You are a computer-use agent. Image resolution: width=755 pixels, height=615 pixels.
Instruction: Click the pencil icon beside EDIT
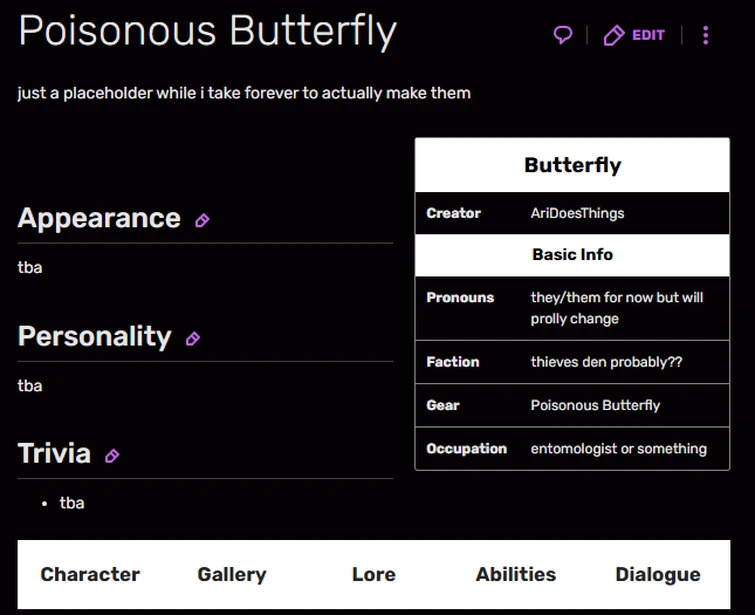point(614,36)
